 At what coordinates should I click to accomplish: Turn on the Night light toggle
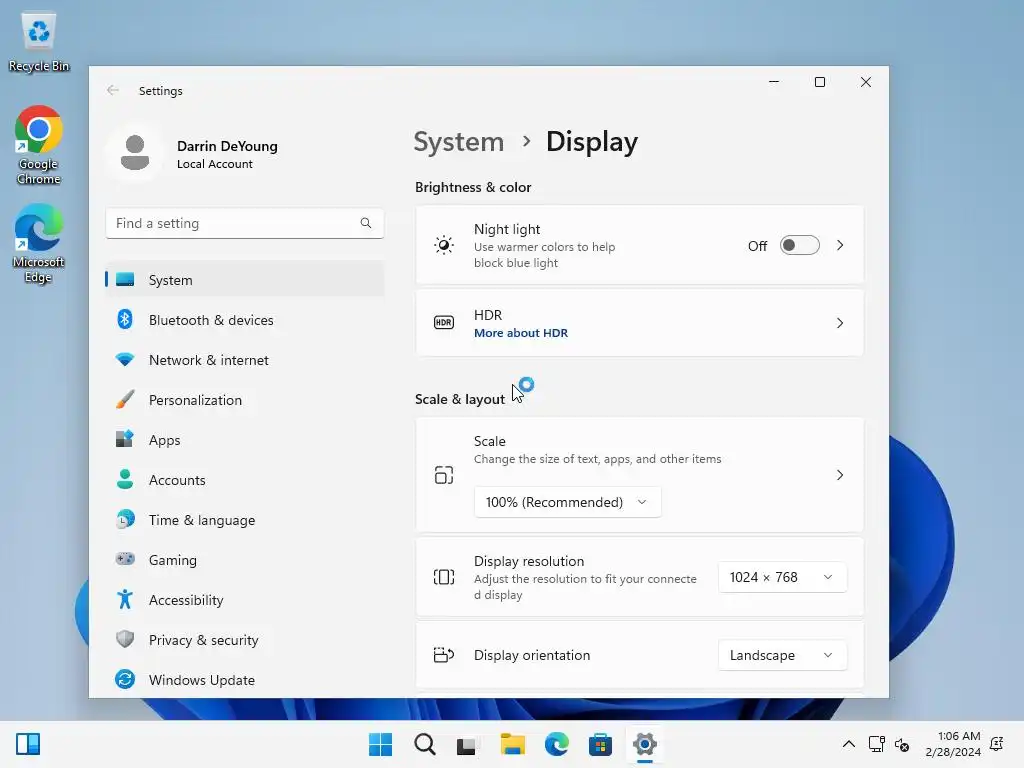(799, 246)
